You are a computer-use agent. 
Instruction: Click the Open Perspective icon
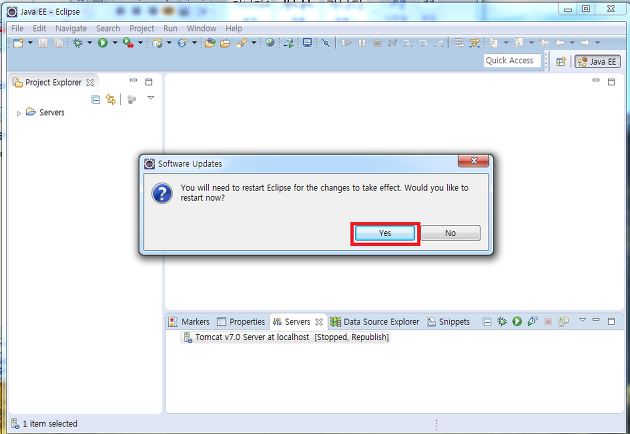[x=561, y=61]
